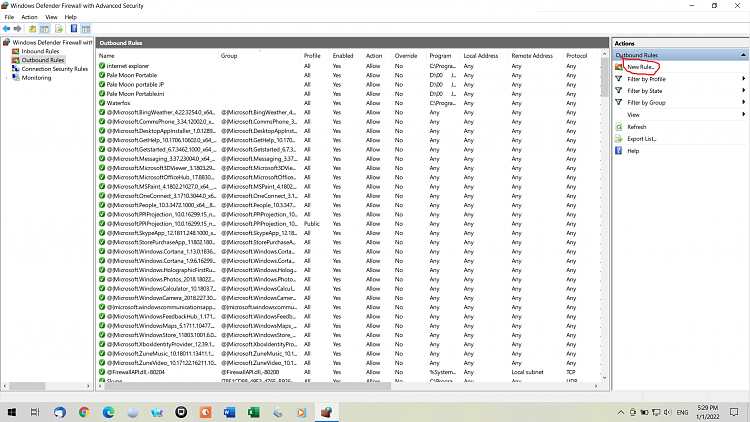Click green check icon of Microsoft.GetHelp rule
Image resolution: width=750 pixels, height=422 pixels.
102,140
